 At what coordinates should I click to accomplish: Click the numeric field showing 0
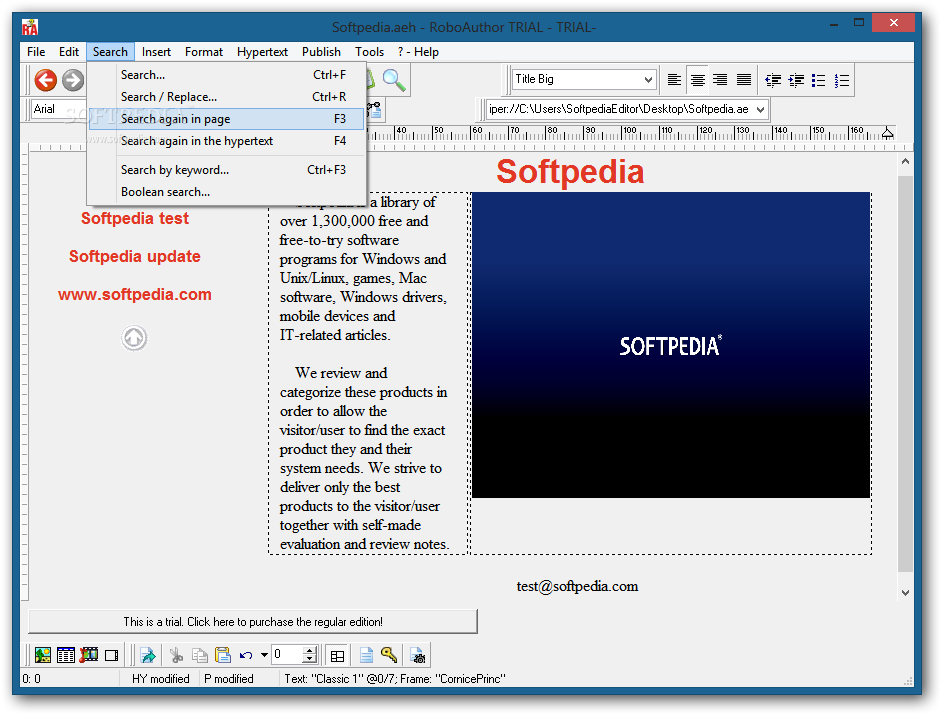(287, 654)
